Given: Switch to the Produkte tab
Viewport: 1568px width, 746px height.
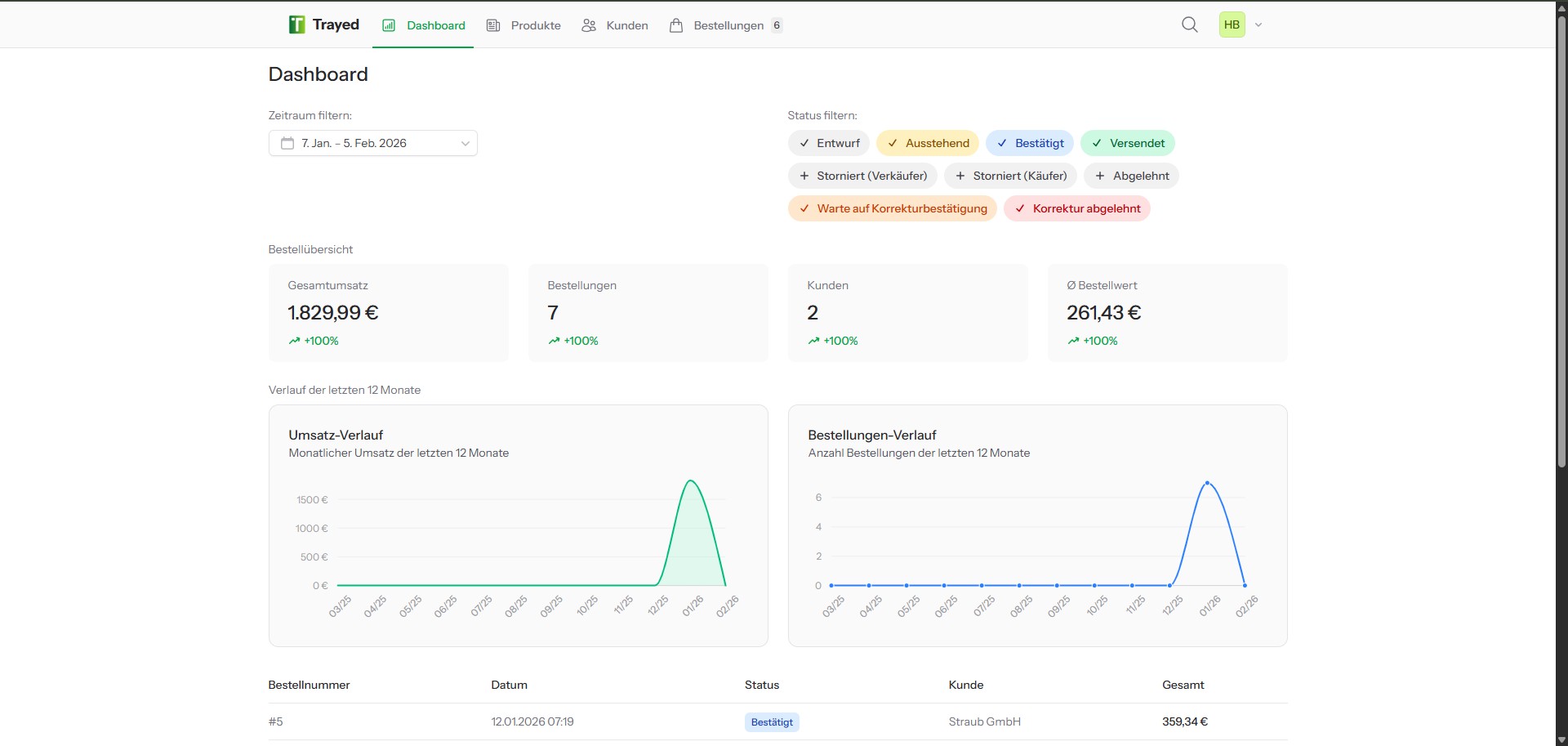Looking at the screenshot, I should pos(534,25).
